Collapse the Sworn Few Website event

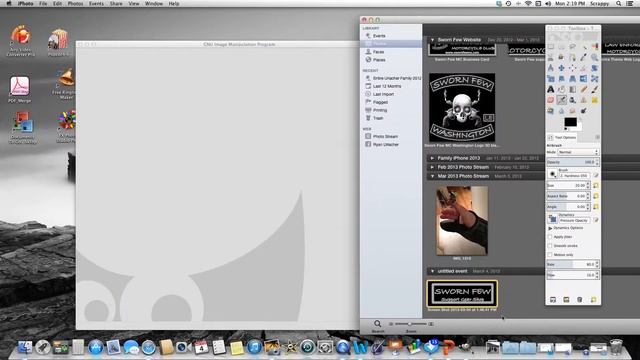(432, 40)
